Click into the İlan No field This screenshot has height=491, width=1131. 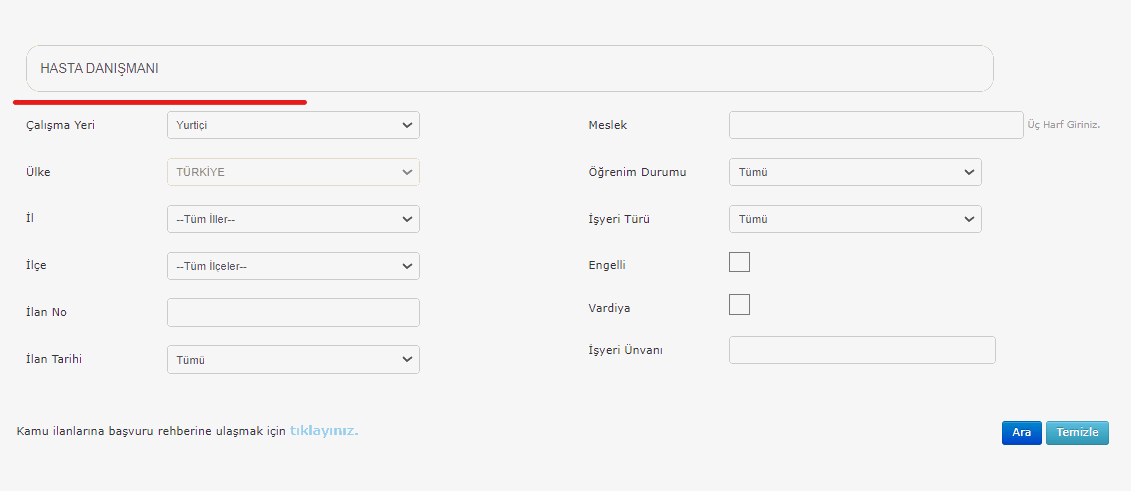click(293, 312)
